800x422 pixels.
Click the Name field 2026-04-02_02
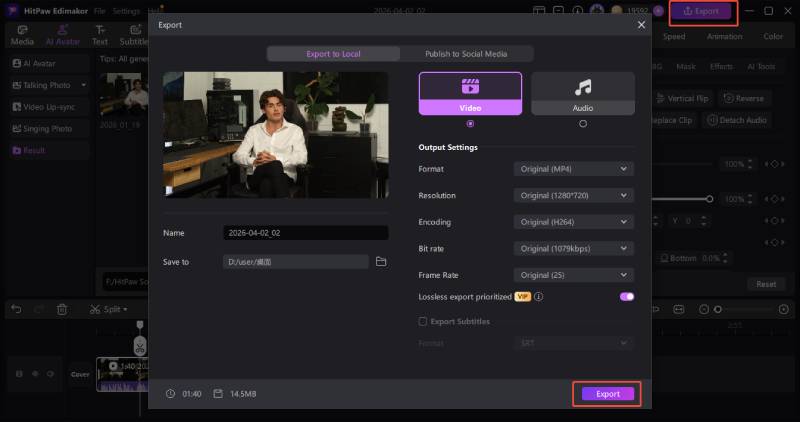[306, 233]
